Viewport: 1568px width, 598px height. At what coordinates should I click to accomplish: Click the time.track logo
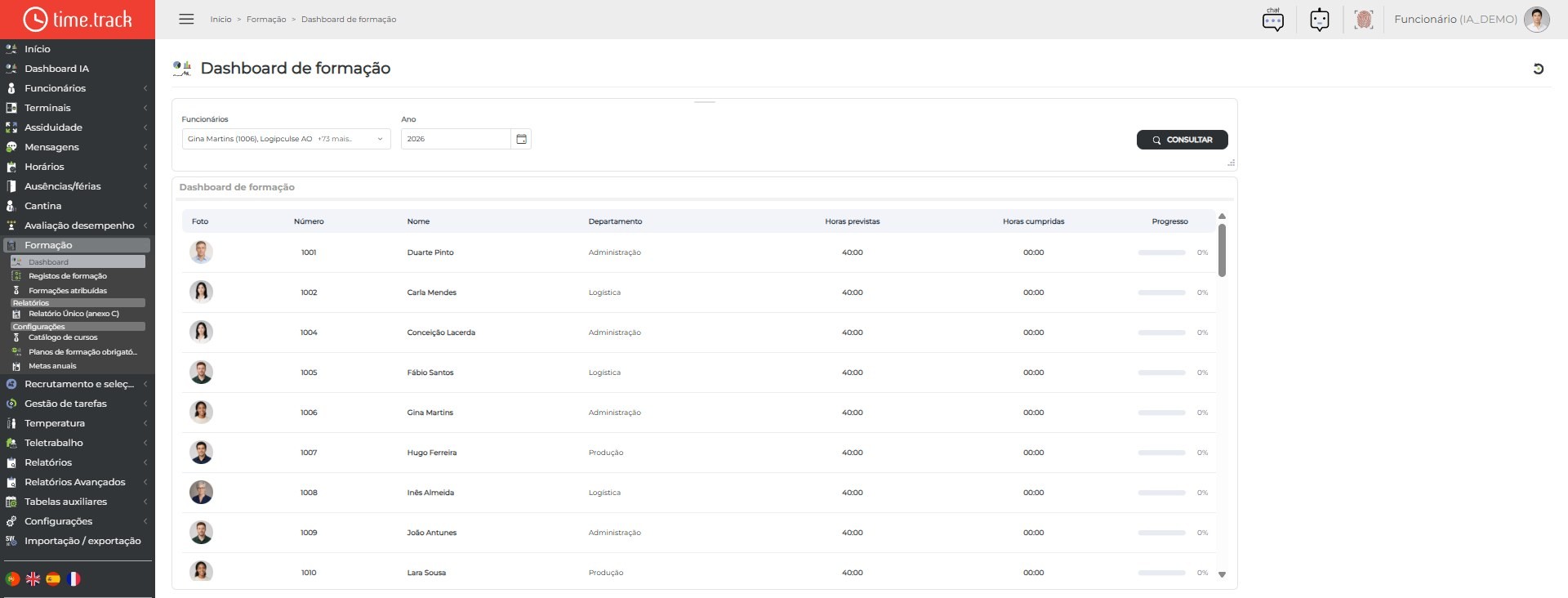point(78,19)
